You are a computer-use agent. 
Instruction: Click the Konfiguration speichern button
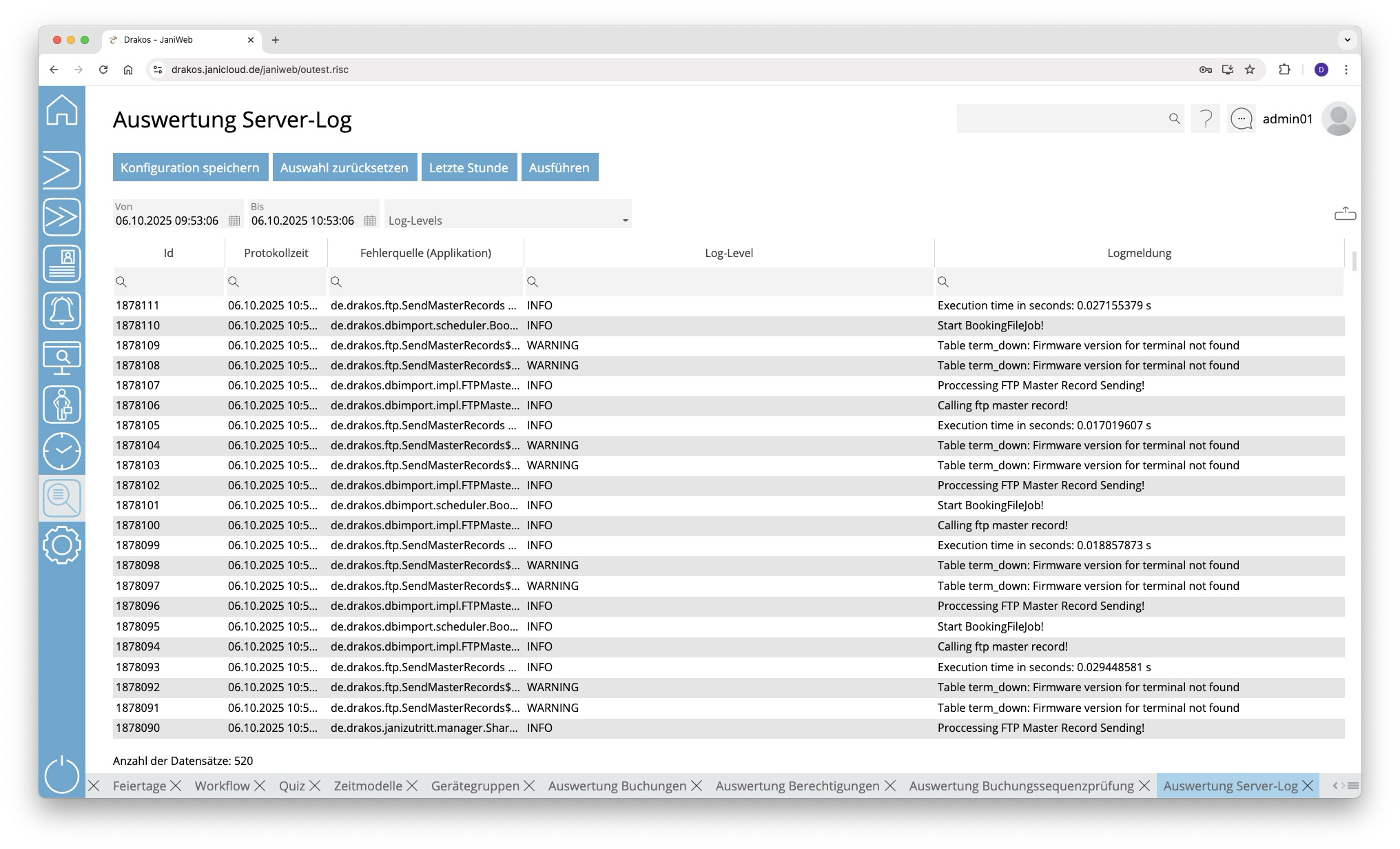coord(189,167)
